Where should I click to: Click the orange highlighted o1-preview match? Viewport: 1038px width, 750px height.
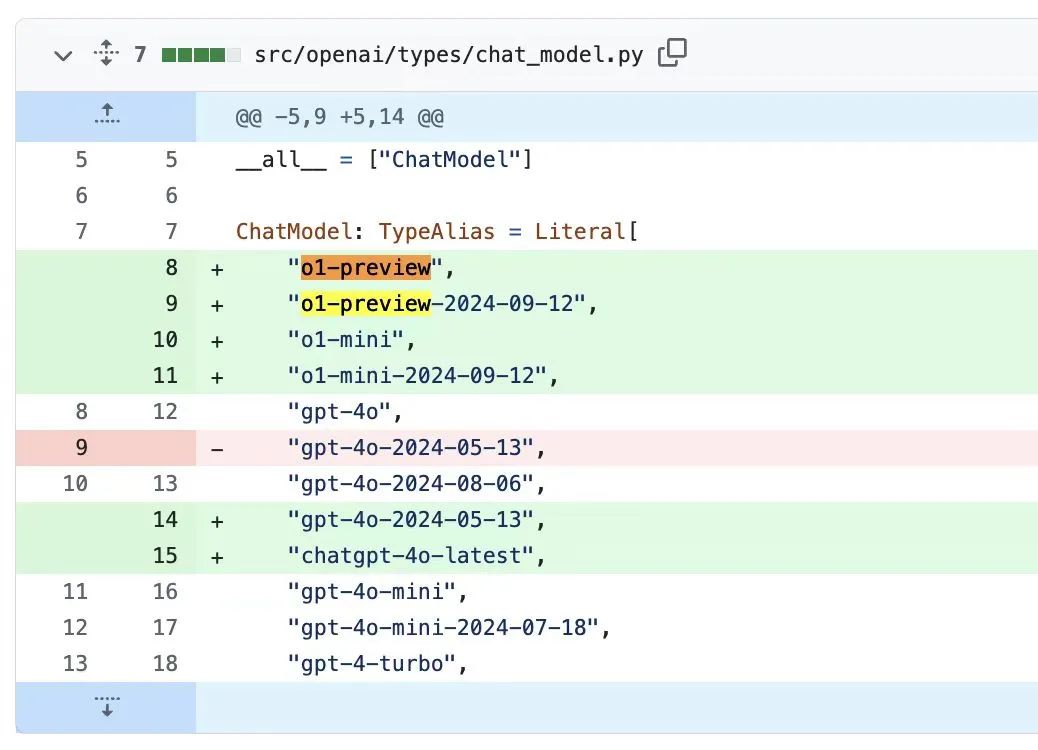point(365,268)
